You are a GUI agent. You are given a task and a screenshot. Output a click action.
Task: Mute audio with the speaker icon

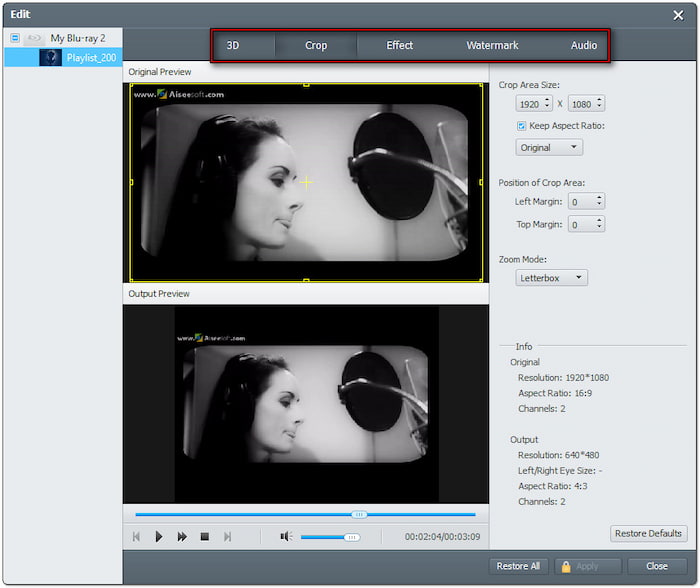click(285, 537)
